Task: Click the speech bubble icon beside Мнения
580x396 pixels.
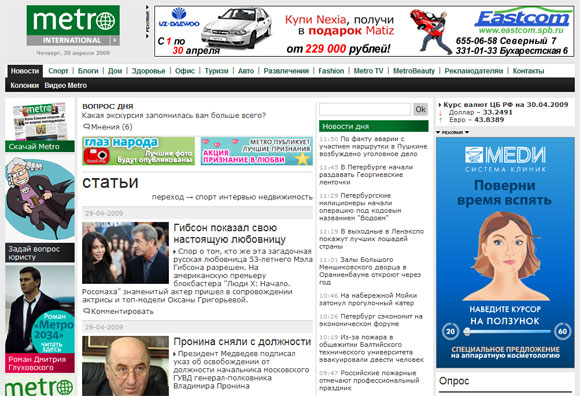Action: (x=87, y=127)
